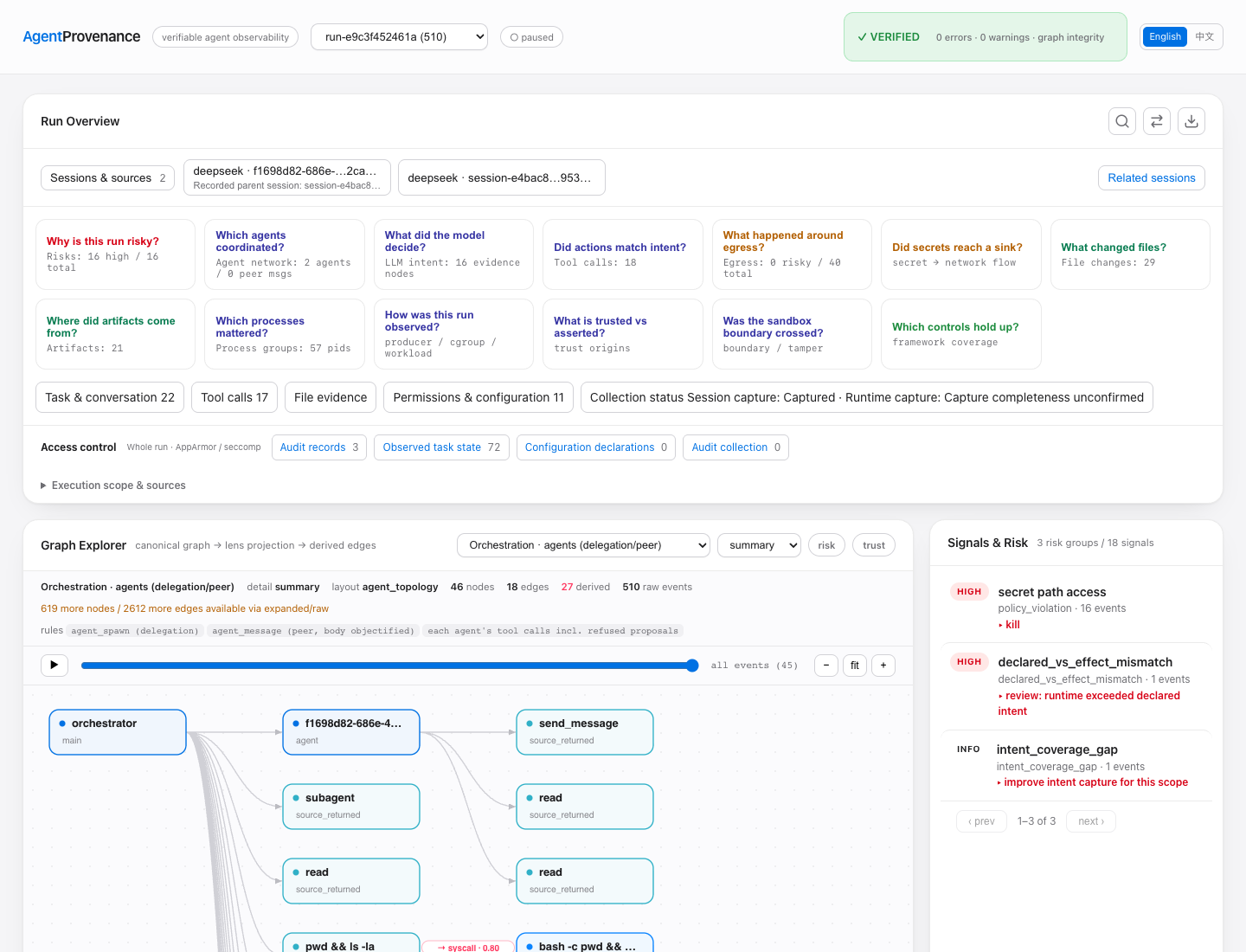This screenshot has height=952, width=1246.
Task: Switch language to 中文
Action: click(x=1204, y=36)
